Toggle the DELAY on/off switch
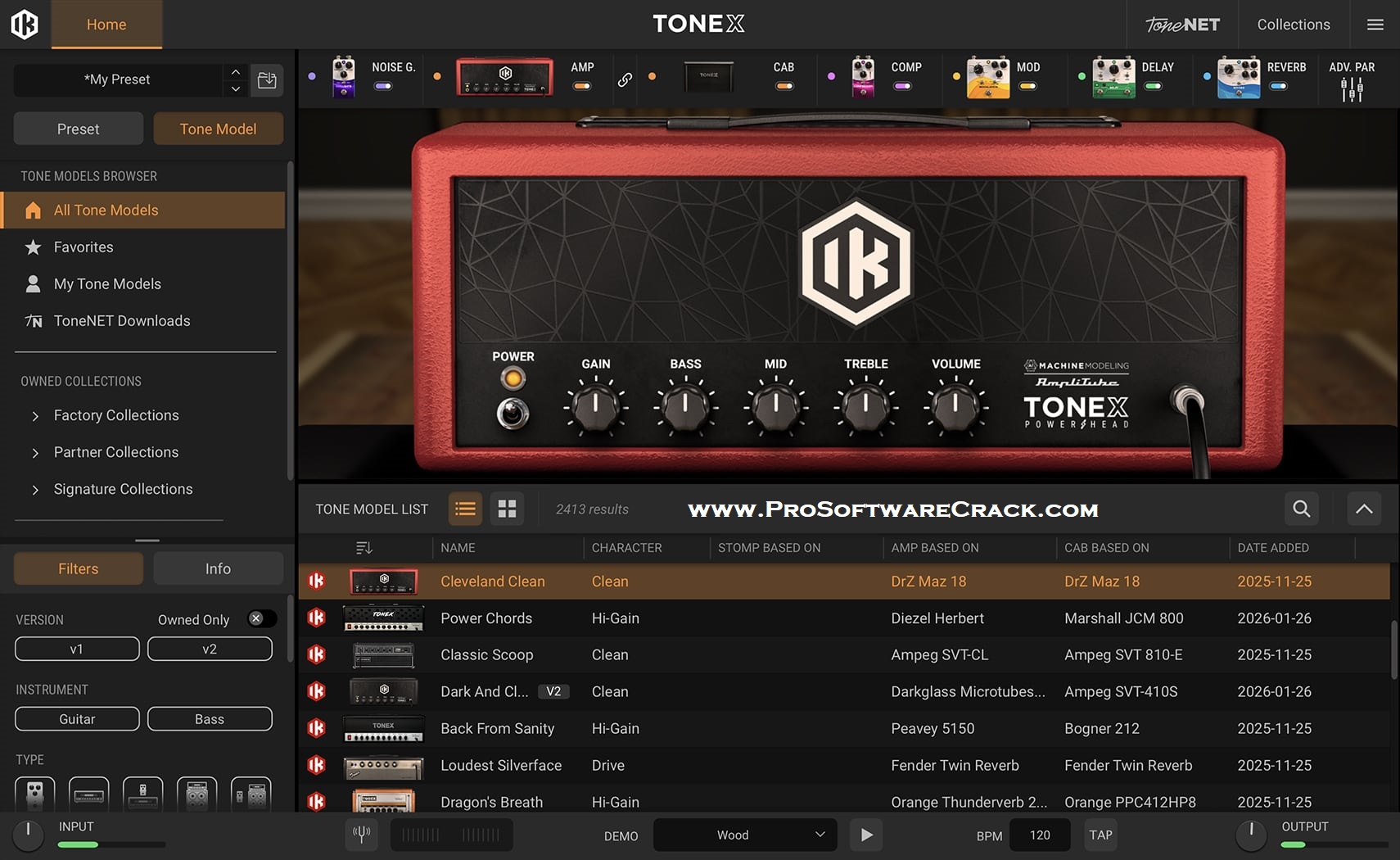This screenshot has width=1400, height=860. (1153, 86)
